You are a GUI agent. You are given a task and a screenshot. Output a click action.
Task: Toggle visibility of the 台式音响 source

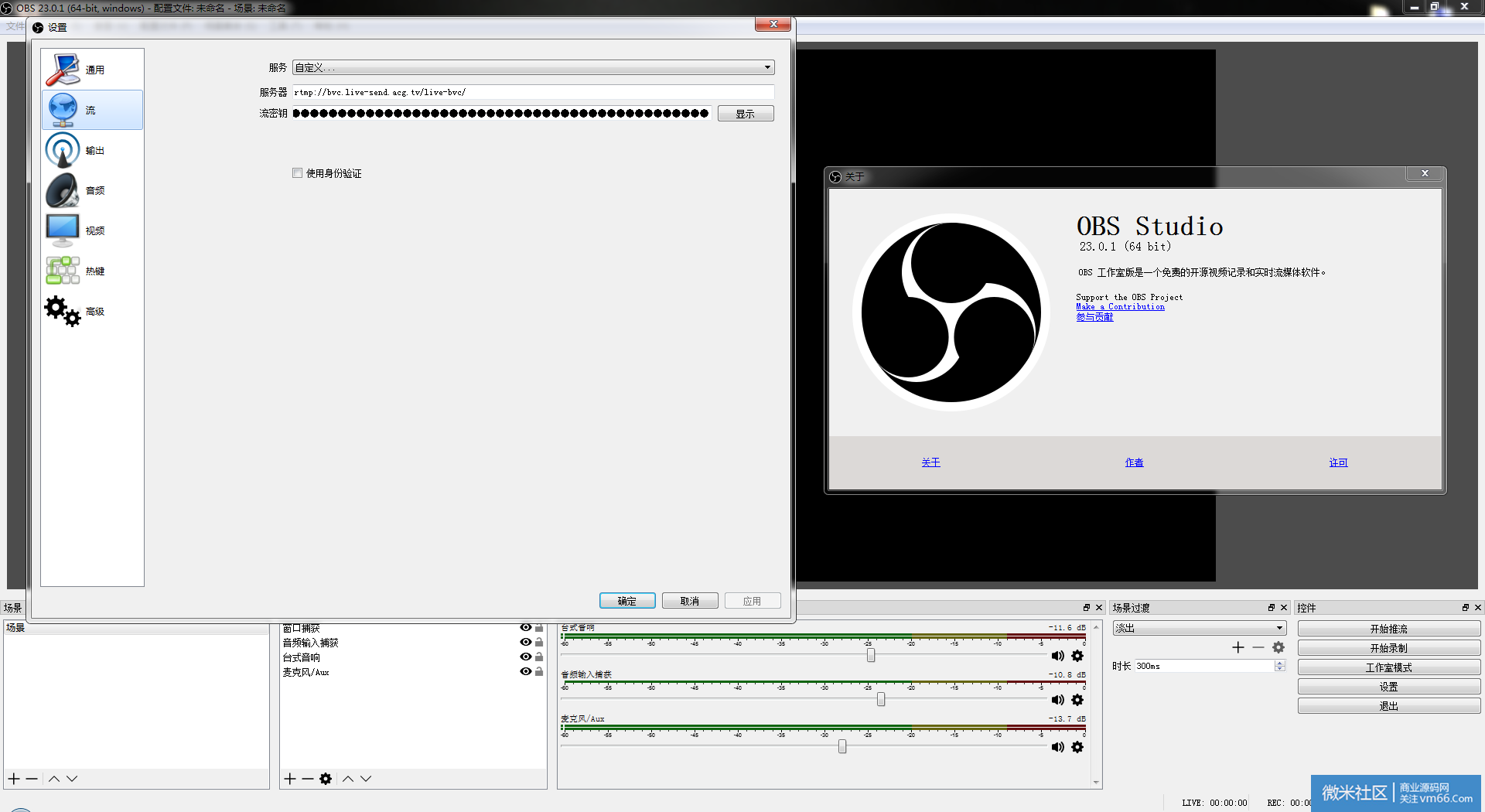526,657
